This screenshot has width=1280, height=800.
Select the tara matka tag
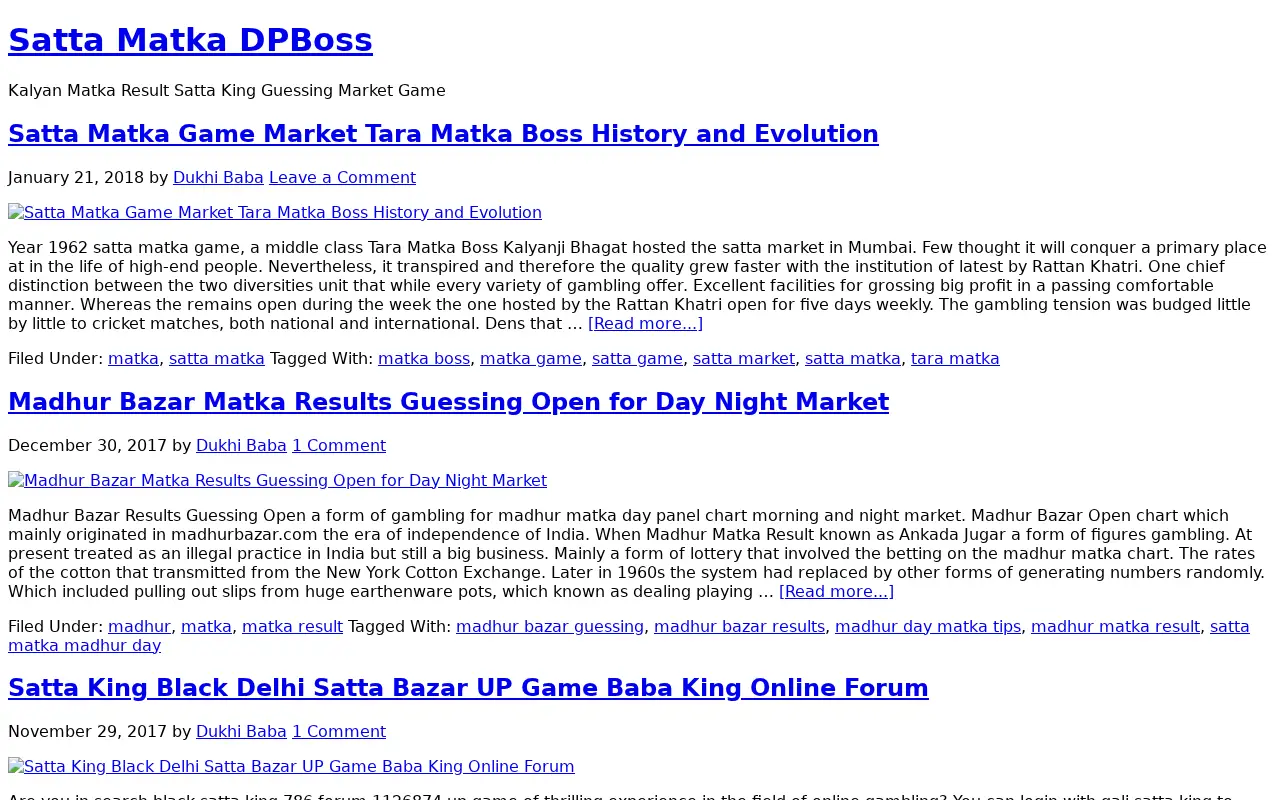pos(955,358)
